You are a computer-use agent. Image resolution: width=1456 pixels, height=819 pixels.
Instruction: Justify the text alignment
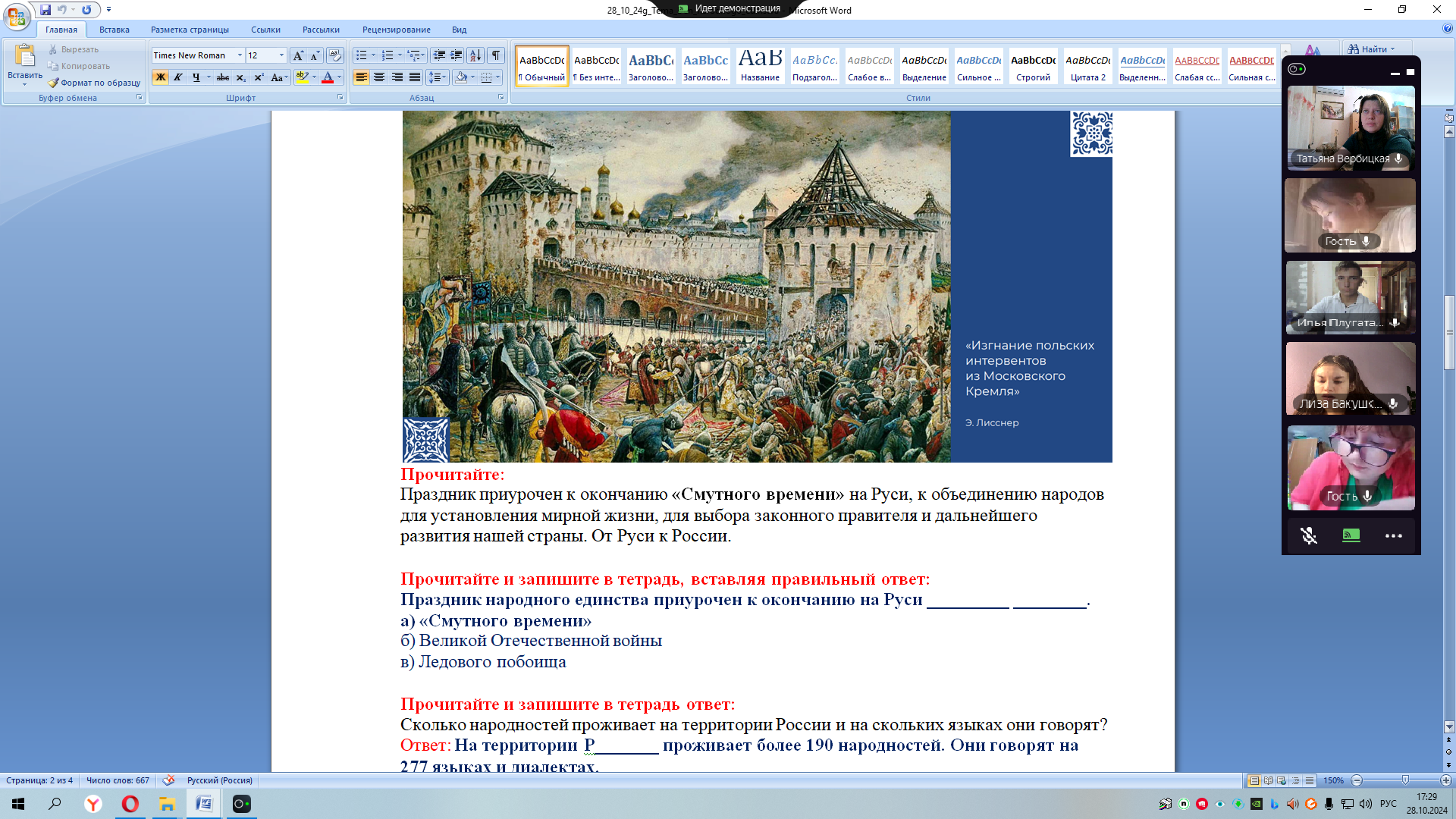(415, 77)
